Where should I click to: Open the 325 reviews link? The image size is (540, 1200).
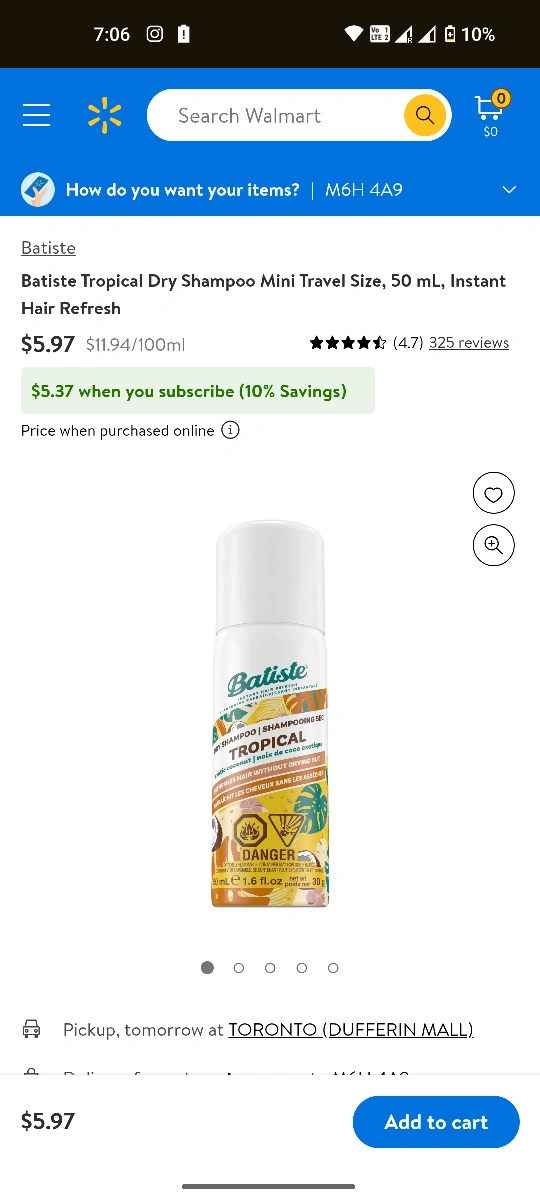(469, 342)
